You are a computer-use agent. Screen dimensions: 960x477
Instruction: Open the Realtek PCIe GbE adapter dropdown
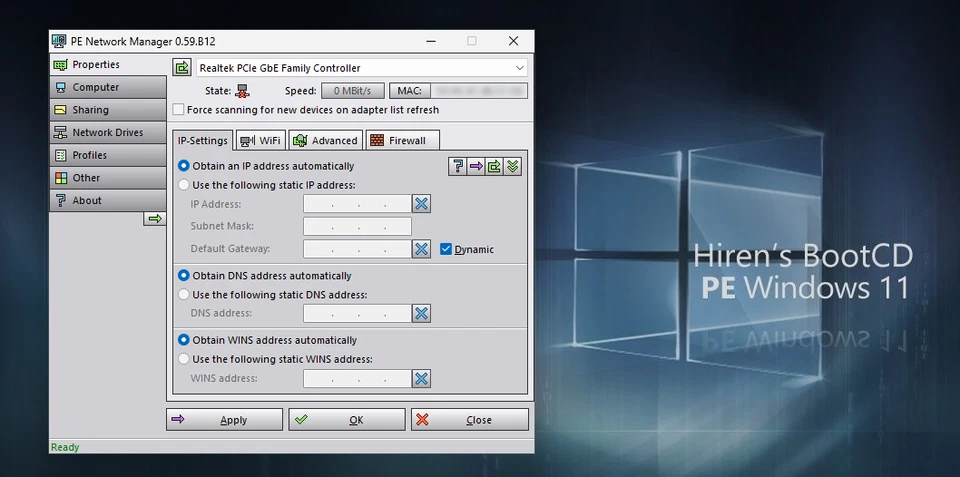pos(362,68)
